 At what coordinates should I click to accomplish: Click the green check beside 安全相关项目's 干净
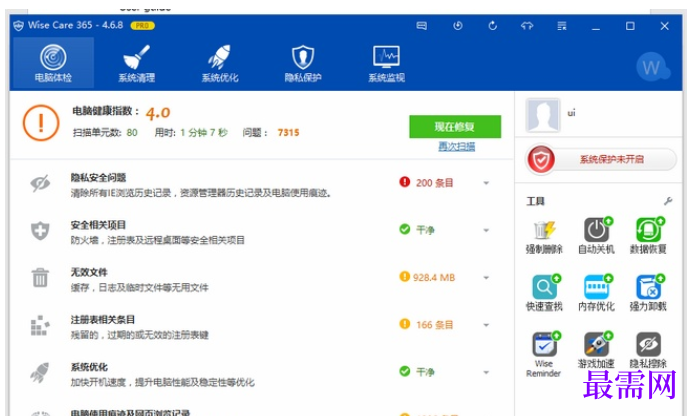tap(405, 229)
